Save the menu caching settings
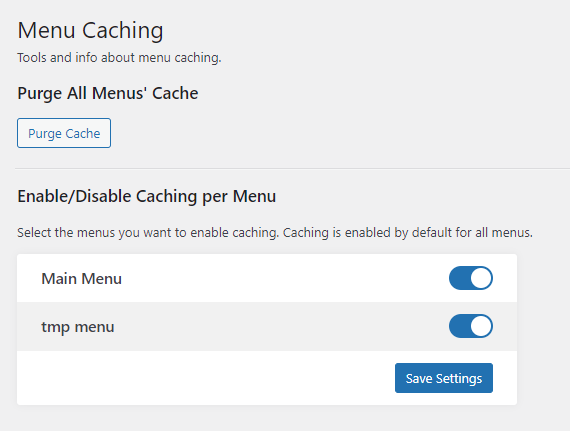The image size is (570, 431). pyautogui.click(x=444, y=378)
